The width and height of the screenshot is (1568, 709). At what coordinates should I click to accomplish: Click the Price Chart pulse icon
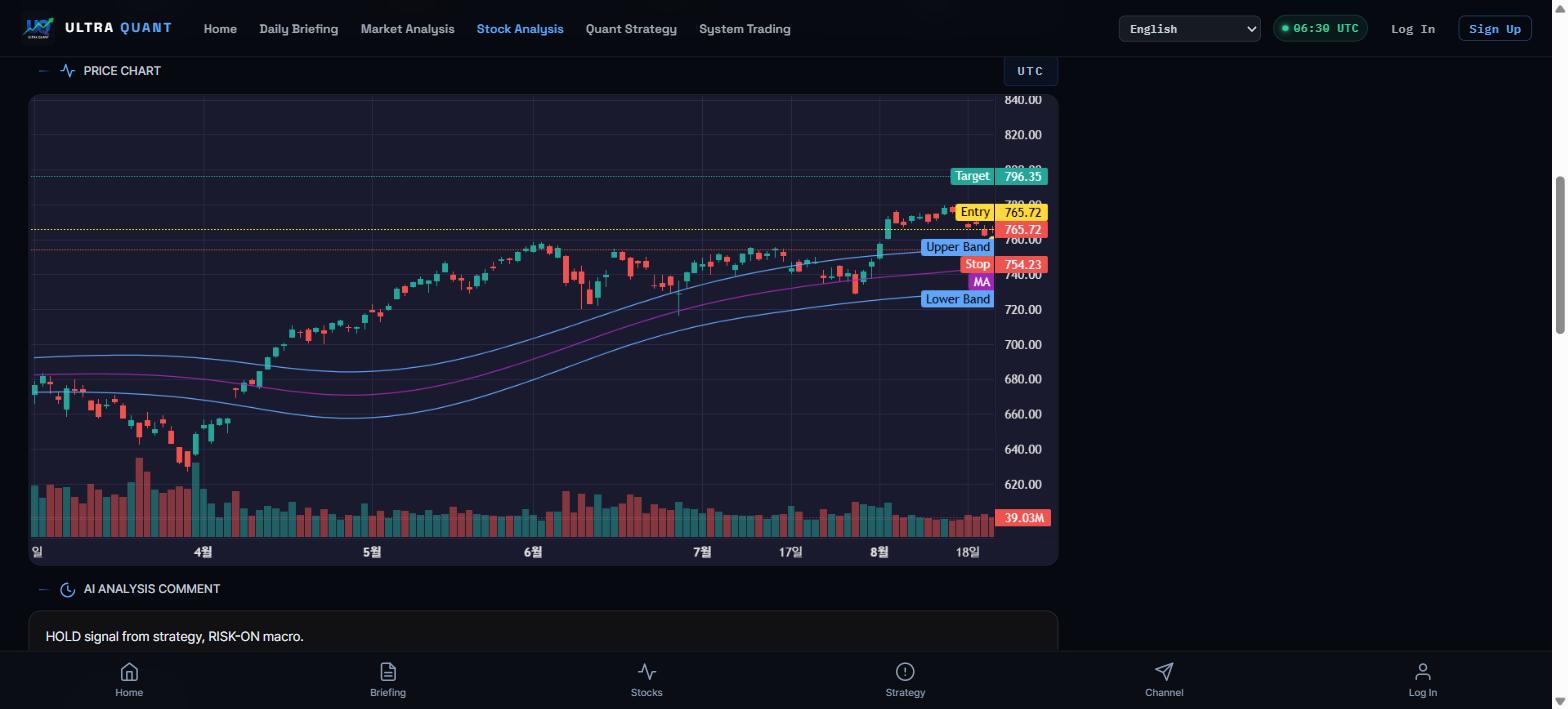(x=67, y=71)
